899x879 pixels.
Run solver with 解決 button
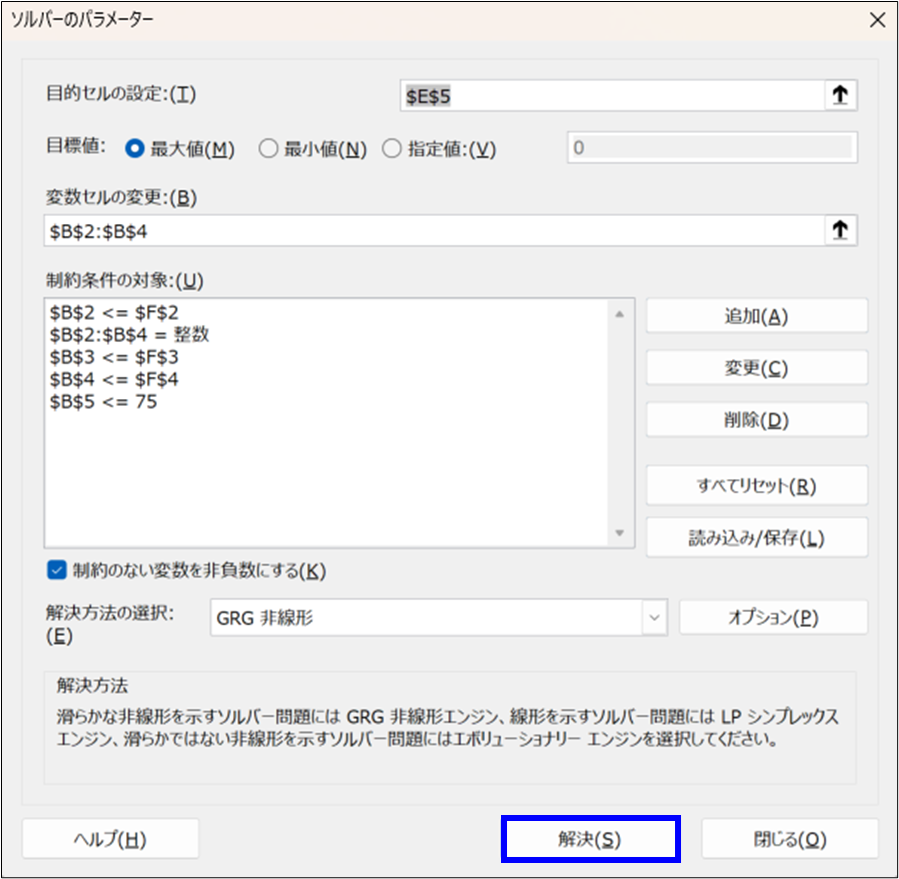pos(590,839)
